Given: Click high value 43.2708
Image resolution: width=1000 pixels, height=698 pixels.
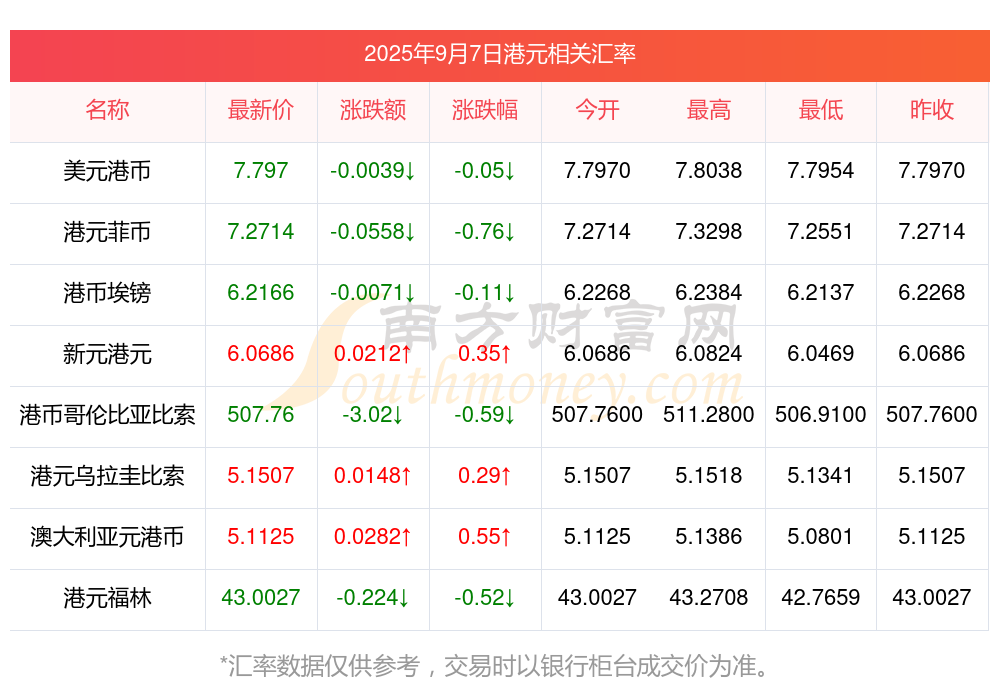Looking at the screenshot, I should coord(709,597).
